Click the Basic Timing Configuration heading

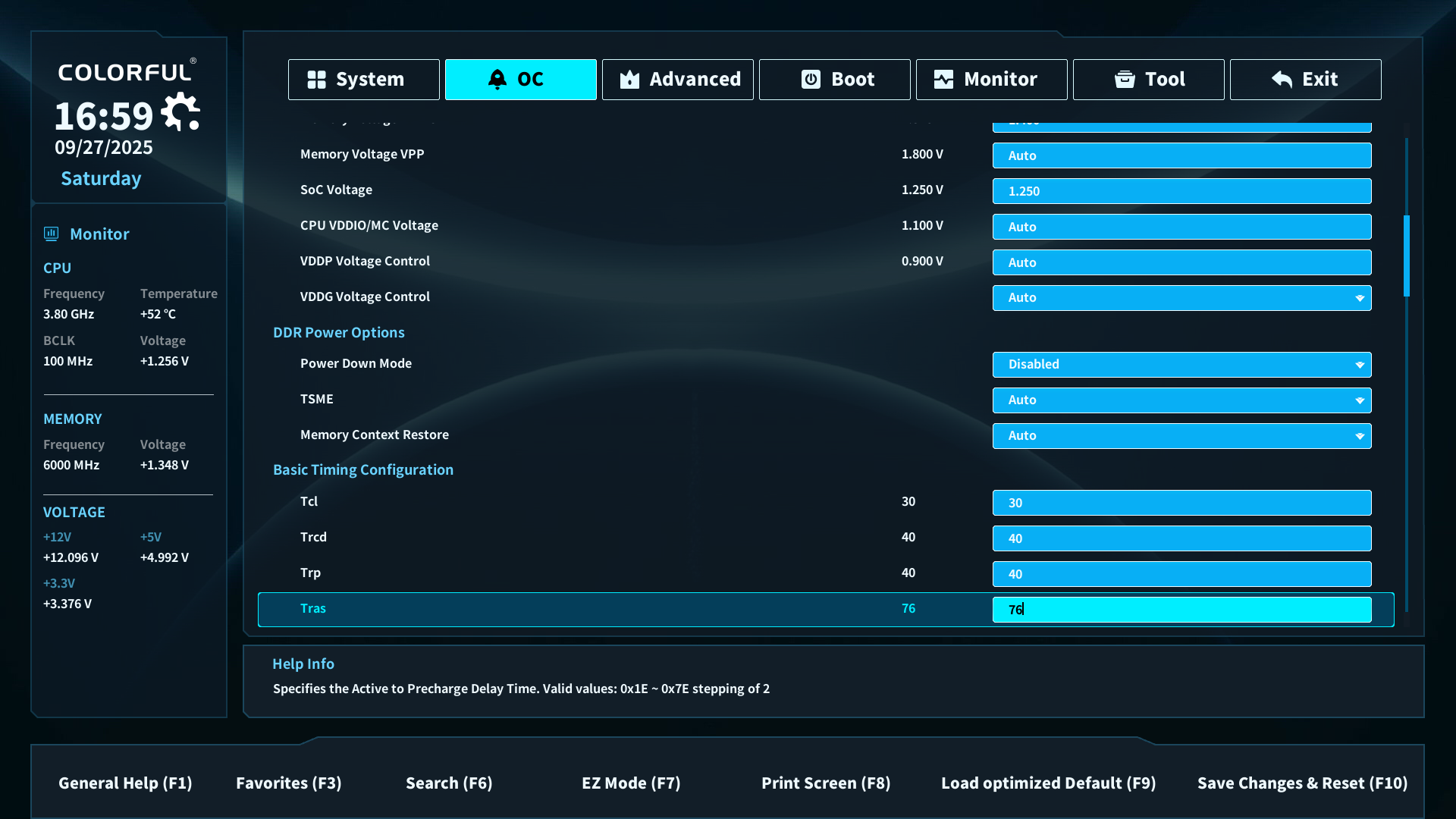[363, 470]
